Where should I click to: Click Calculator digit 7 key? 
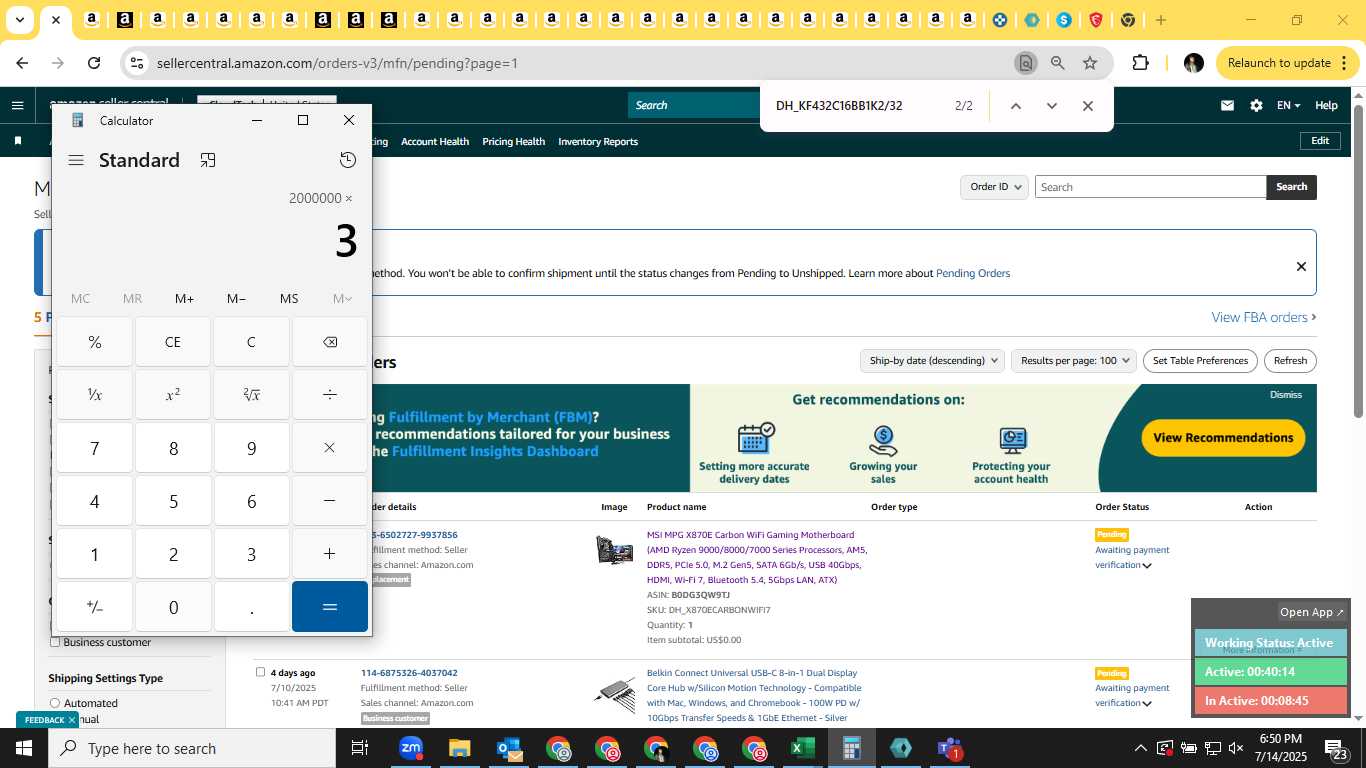pos(95,447)
